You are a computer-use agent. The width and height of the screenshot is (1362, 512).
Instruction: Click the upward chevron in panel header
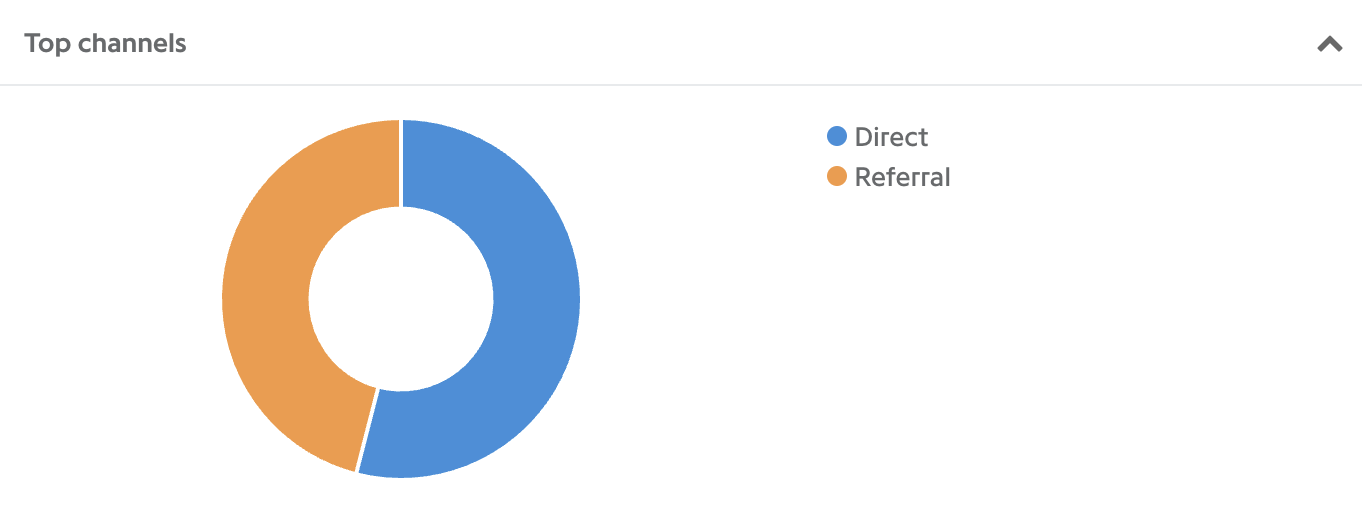(1329, 44)
